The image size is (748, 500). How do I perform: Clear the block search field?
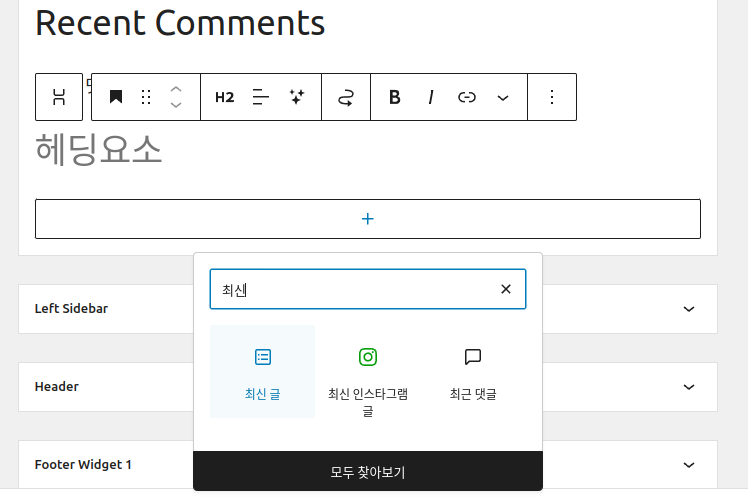[x=506, y=289]
